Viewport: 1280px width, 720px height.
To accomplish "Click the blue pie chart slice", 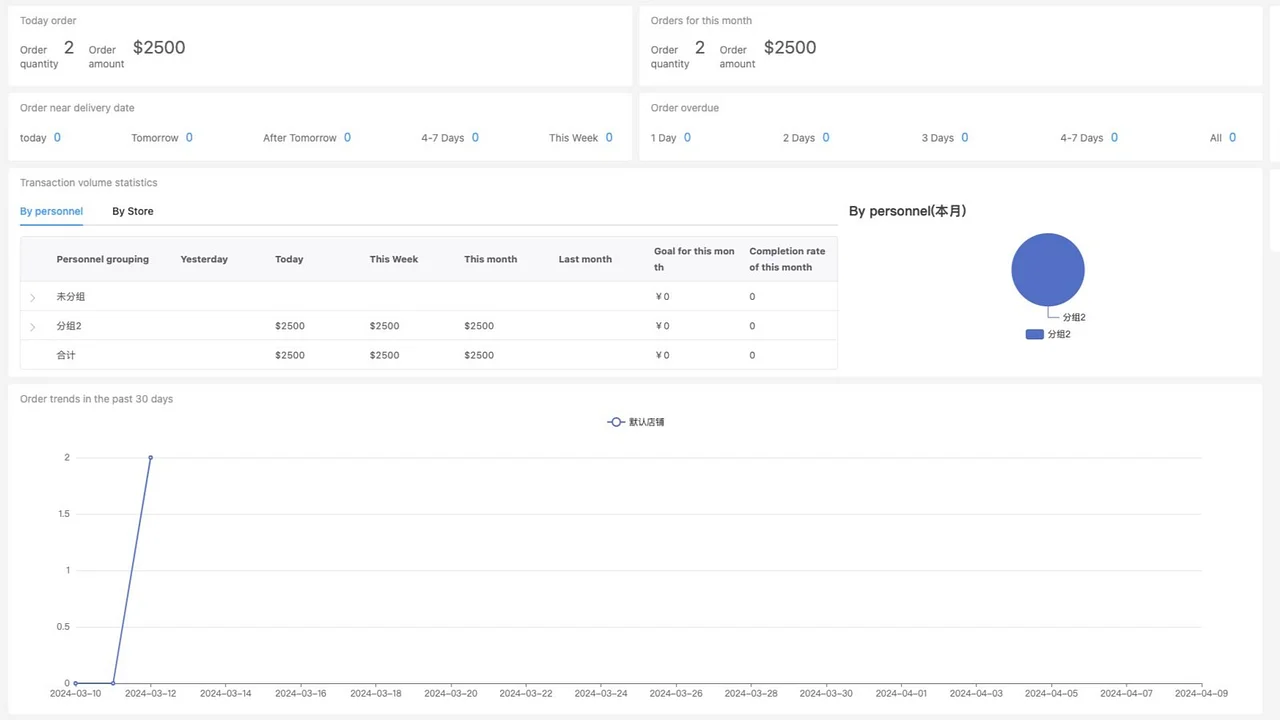I will tap(1047, 269).
